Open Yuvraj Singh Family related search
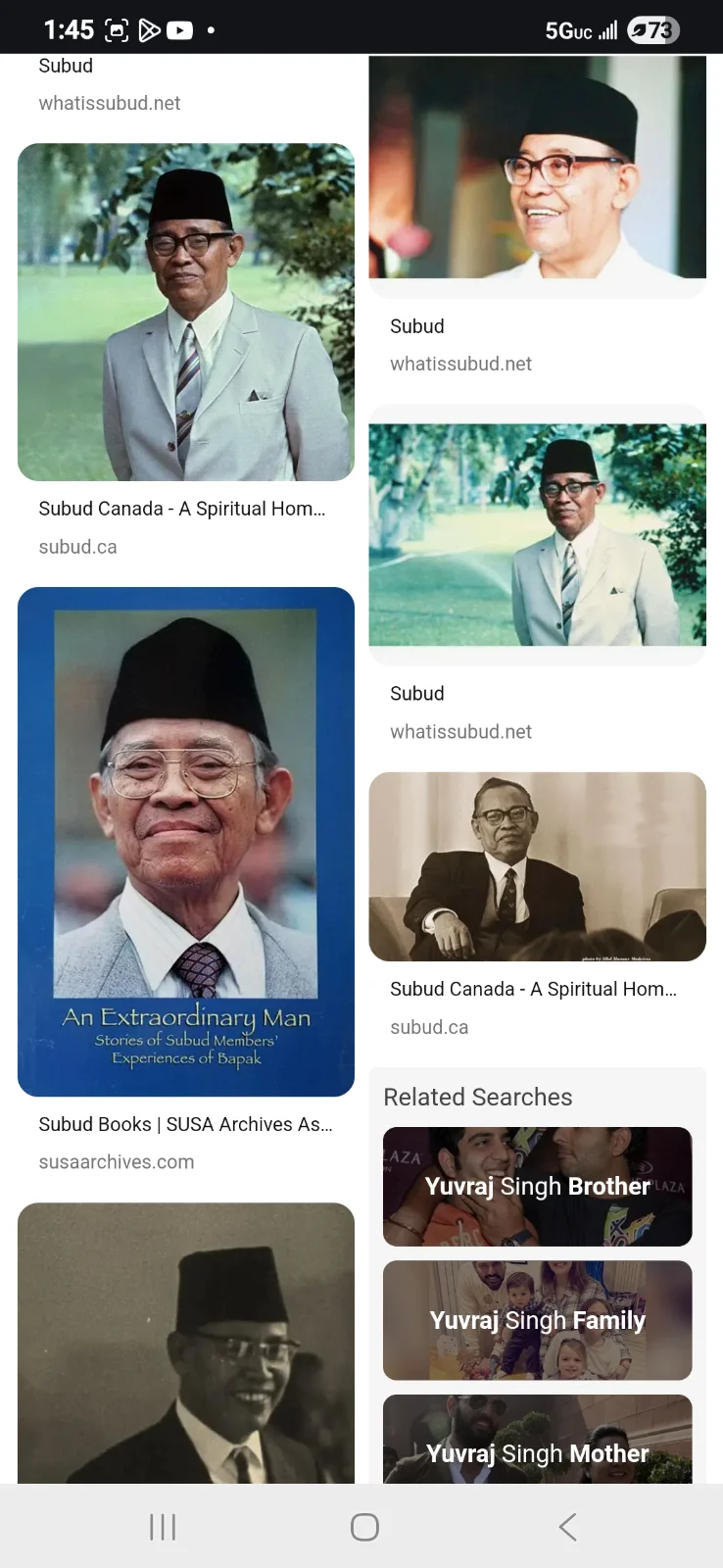 [x=537, y=1320]
